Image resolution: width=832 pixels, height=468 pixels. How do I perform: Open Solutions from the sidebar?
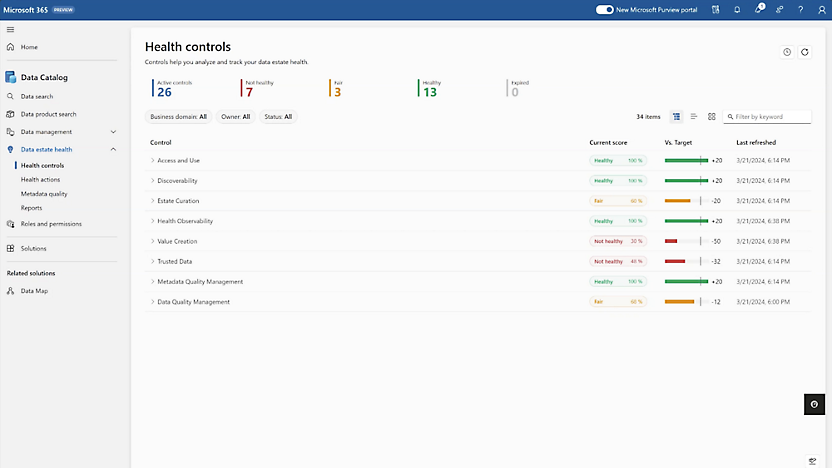pyautogui.click(x=33, y=248)
